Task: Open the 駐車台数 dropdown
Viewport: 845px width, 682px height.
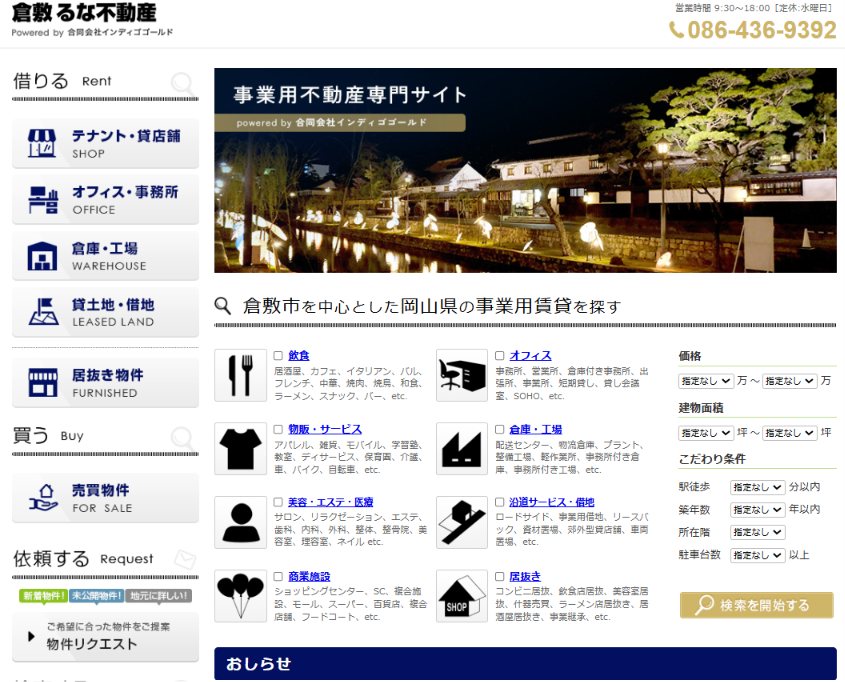Action: pos(757,555)
